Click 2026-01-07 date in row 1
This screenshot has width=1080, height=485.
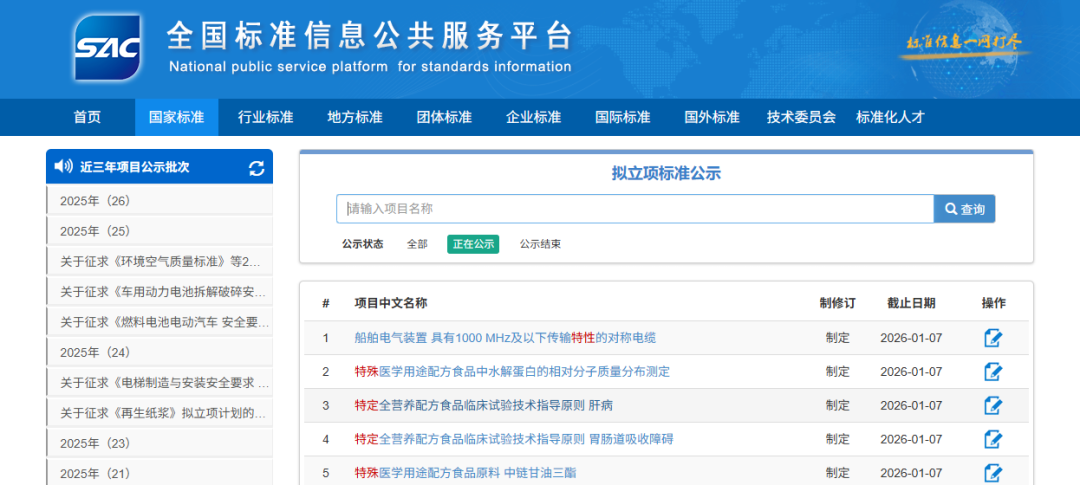point(911,338)
